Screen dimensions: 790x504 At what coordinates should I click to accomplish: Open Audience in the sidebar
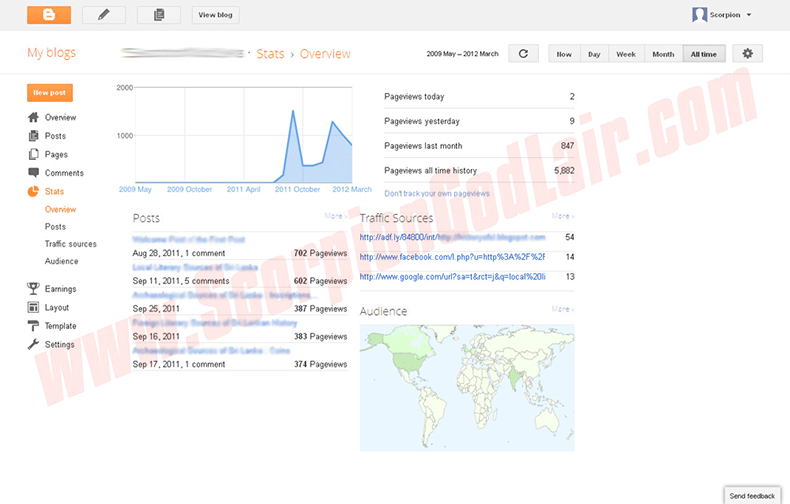pyautogui.click(x=61, y=261)
